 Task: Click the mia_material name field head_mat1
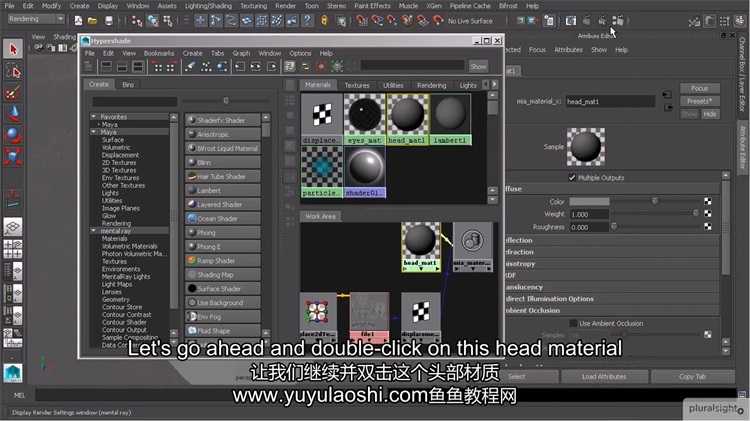point(610,101)
